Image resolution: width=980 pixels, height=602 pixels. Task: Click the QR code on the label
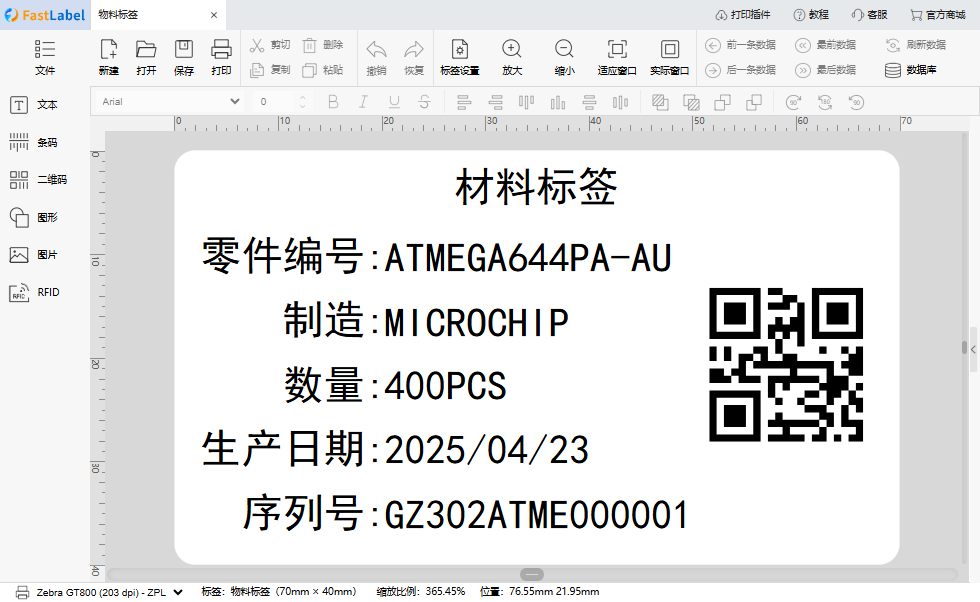786,364
